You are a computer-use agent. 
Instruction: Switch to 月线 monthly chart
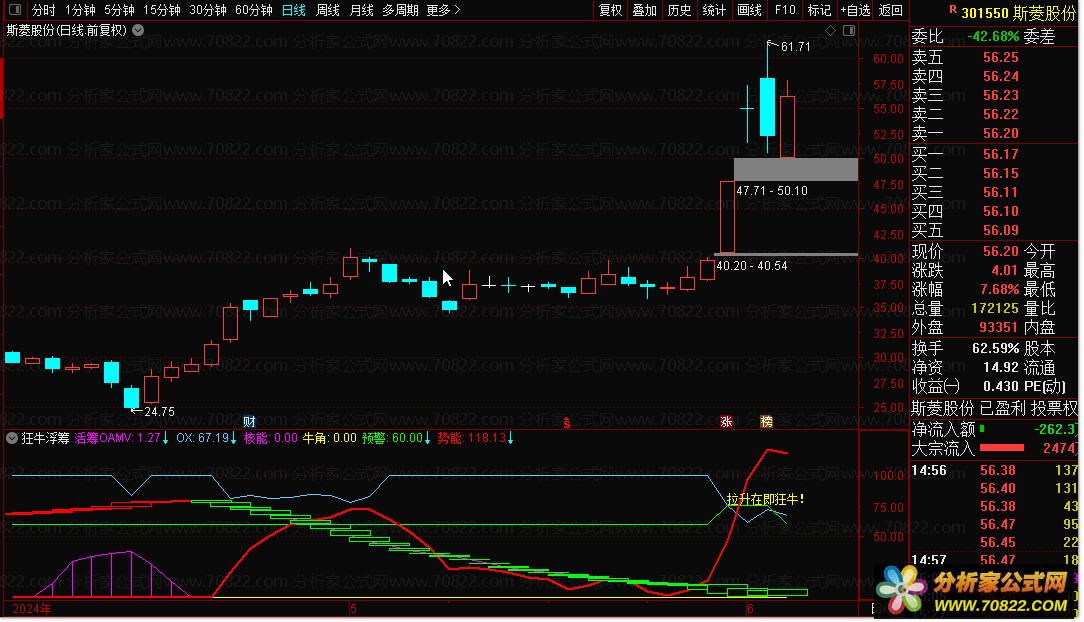tap(361, 10)
